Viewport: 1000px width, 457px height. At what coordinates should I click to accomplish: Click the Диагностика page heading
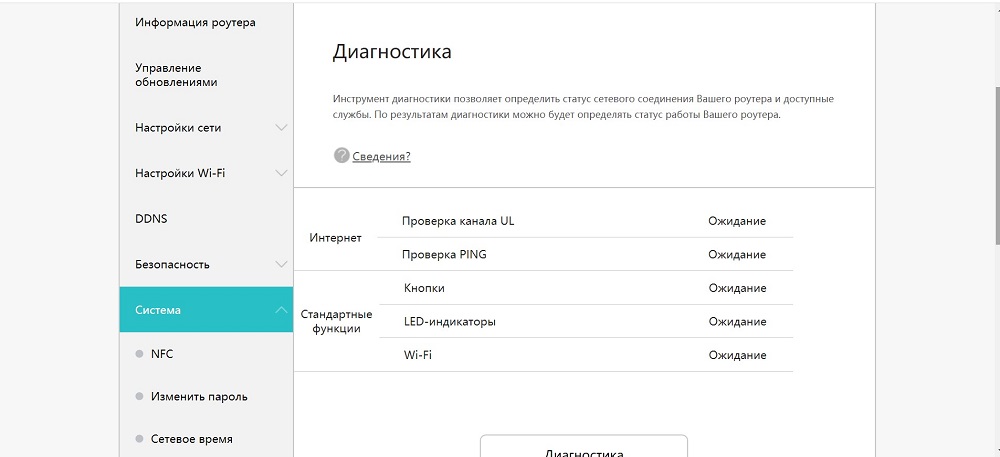coord(392,52)
